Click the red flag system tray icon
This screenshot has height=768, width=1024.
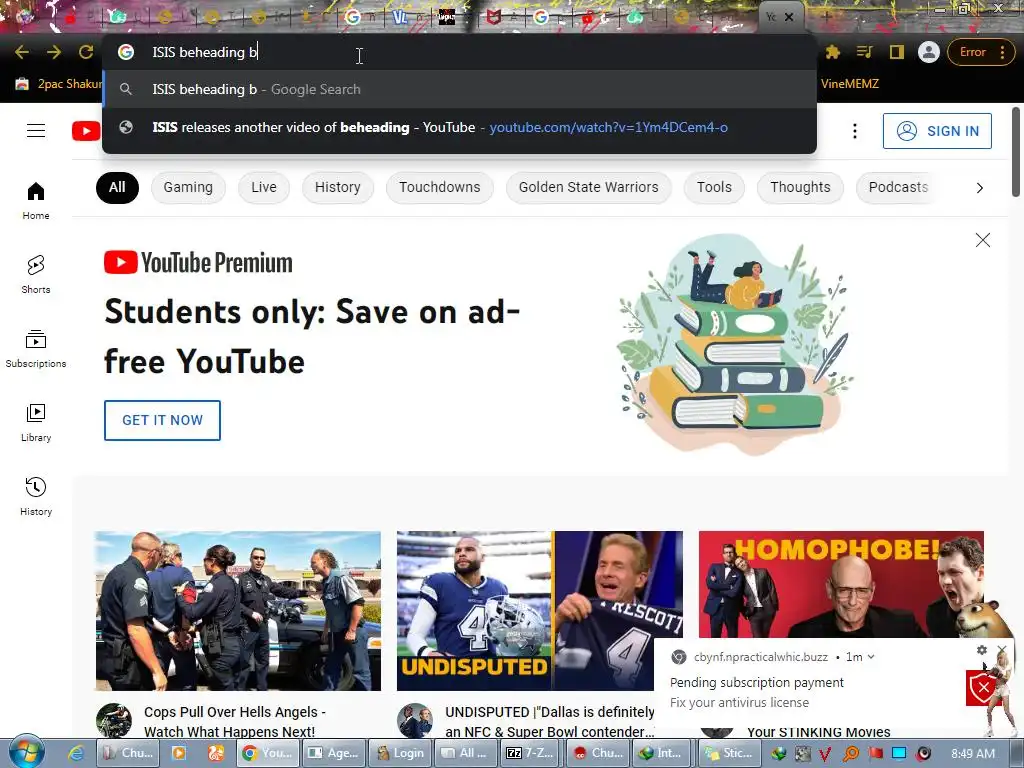pos(875,754)
